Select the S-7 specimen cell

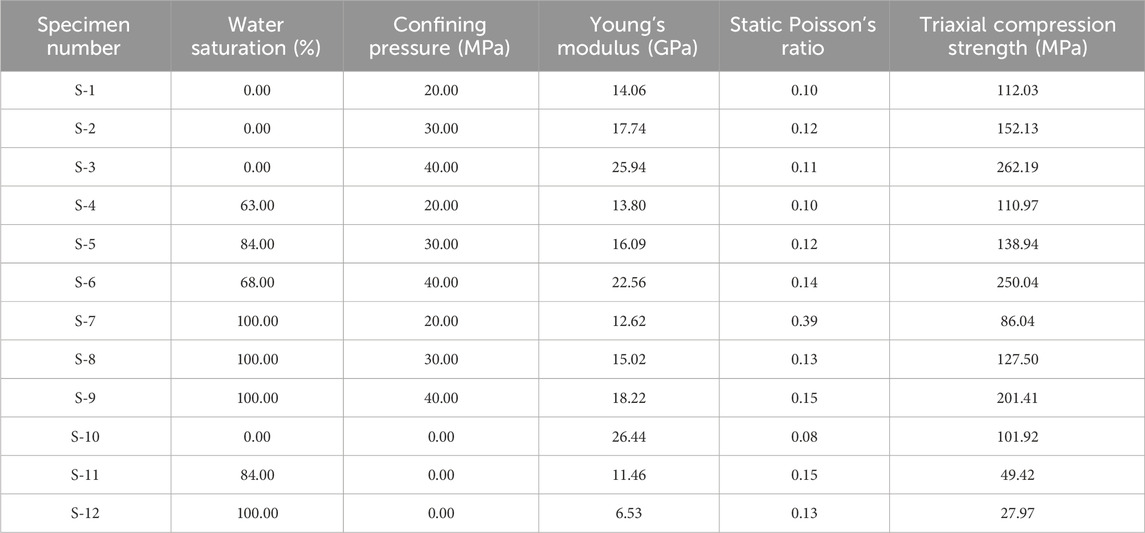click(x=85, y=321)
